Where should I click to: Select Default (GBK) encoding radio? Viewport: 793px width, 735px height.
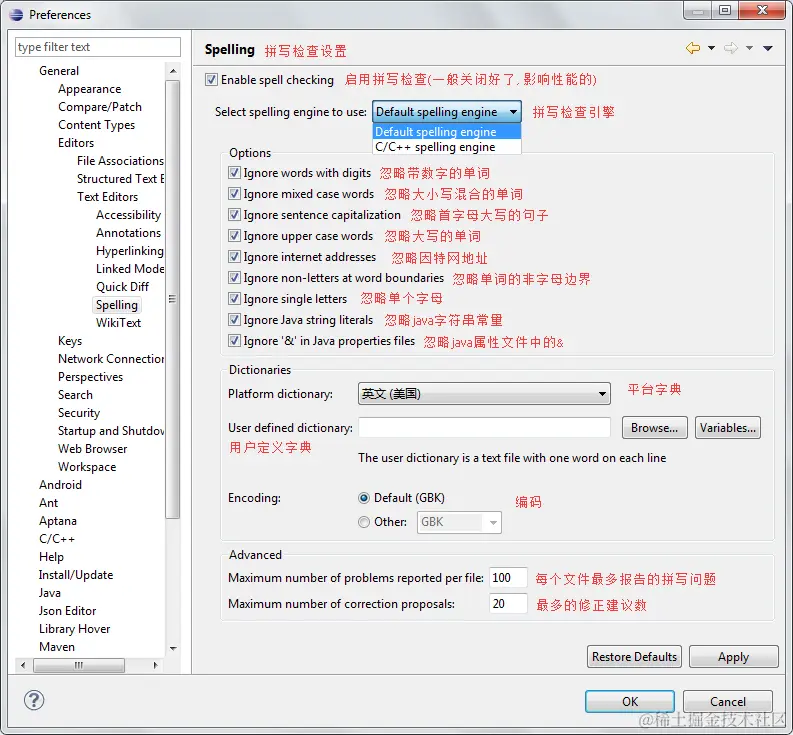click(x=364, y=498)
